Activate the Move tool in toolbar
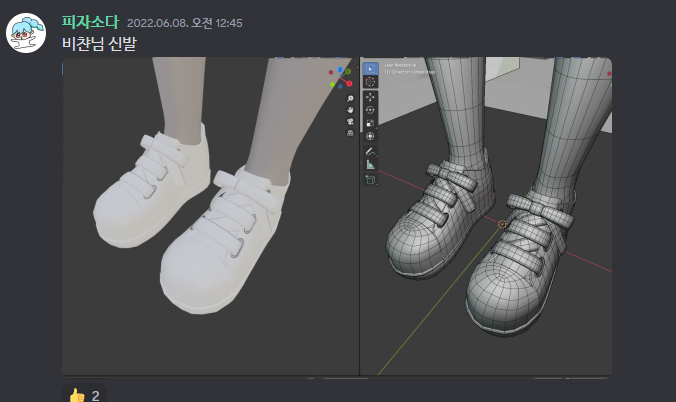This screenshot has width=676, height=402. [370, 97]
